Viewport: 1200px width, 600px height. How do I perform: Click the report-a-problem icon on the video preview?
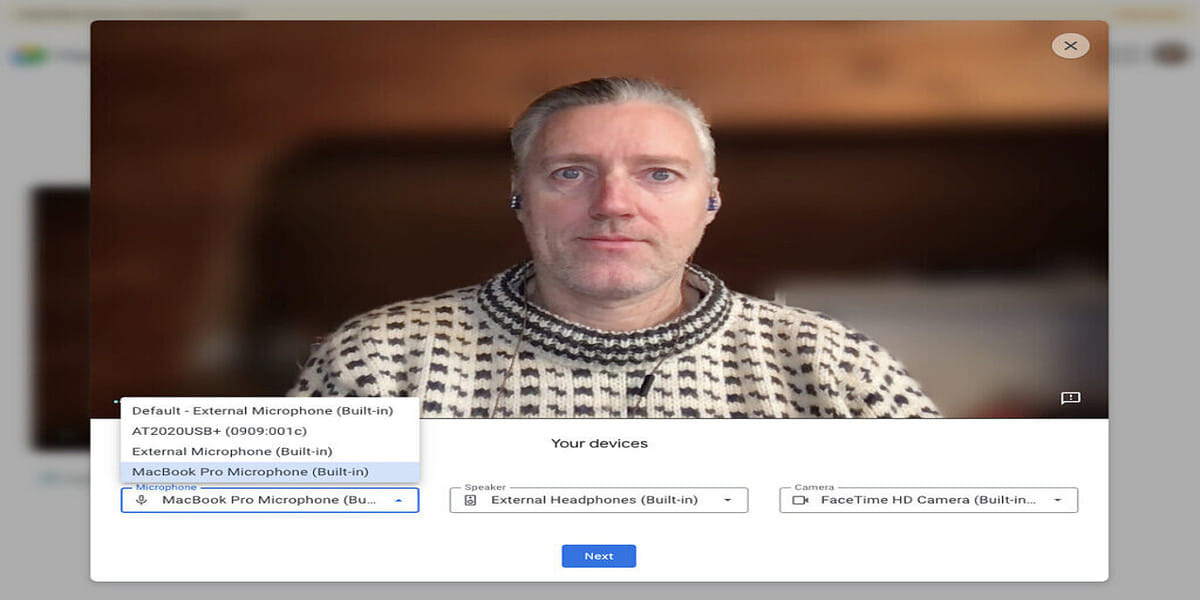click(x=1069, y=398)
